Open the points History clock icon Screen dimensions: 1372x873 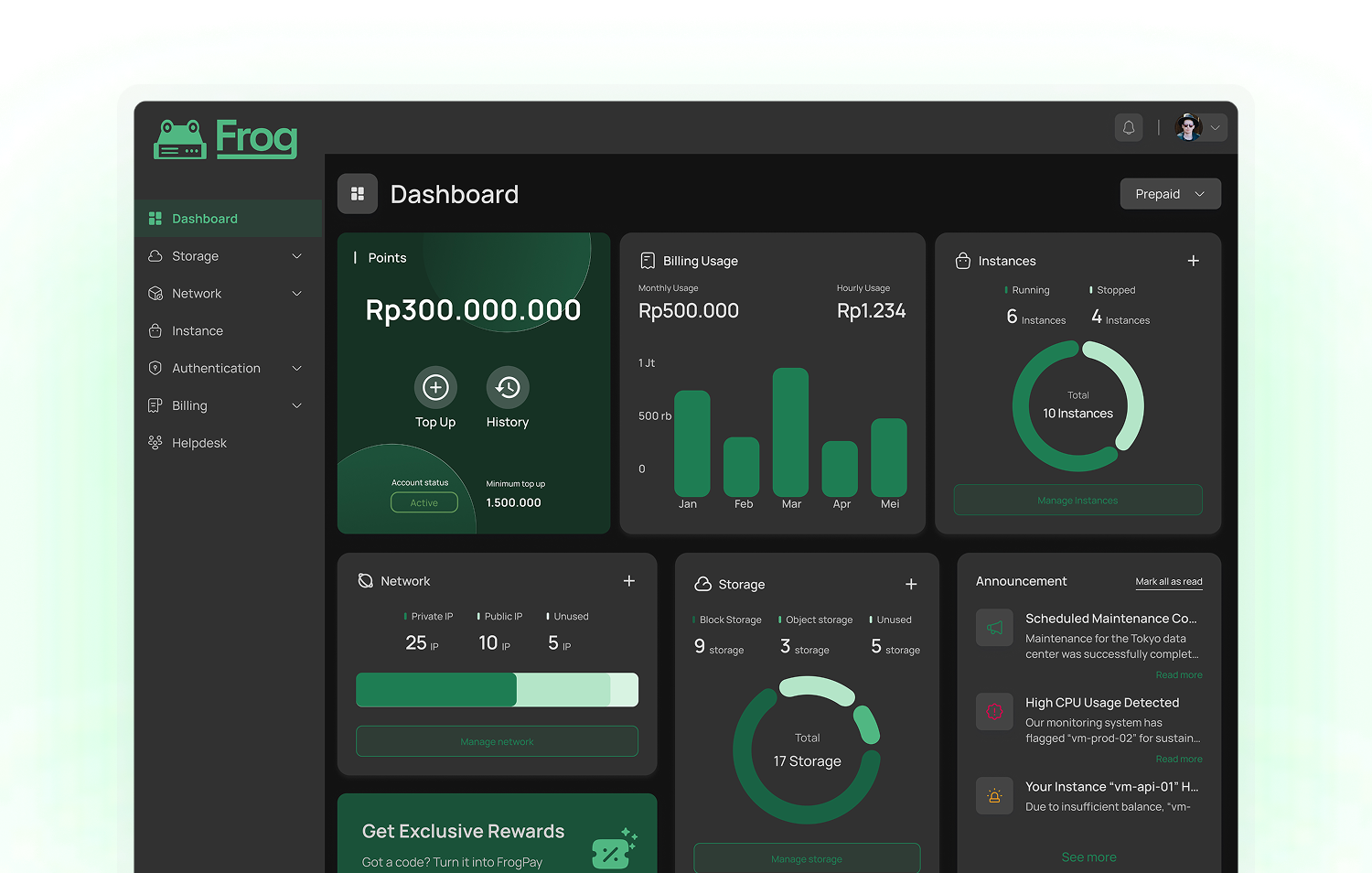[508, 388]
